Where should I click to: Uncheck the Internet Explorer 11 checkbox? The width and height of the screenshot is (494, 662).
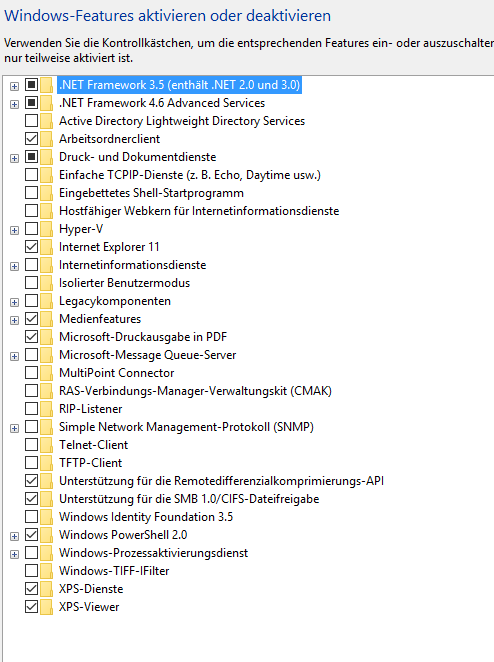[x=32, y=247]
